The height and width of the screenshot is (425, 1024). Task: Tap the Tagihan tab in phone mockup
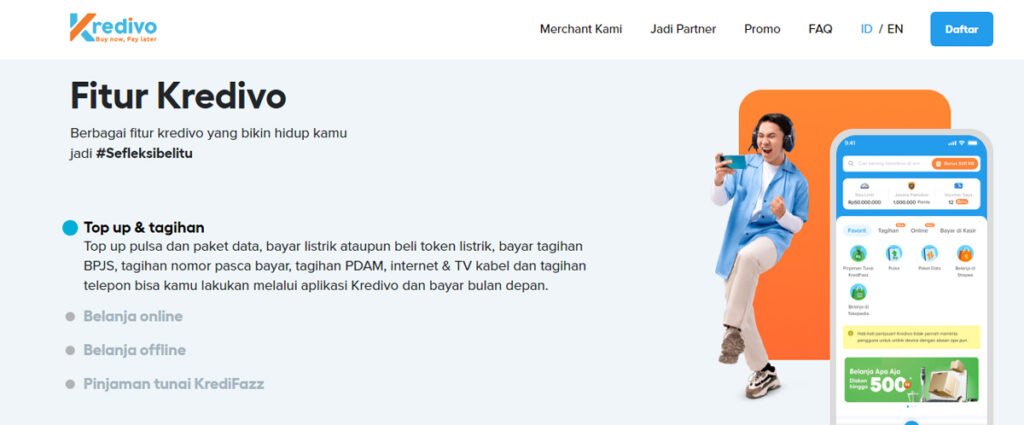coord(888,230)
